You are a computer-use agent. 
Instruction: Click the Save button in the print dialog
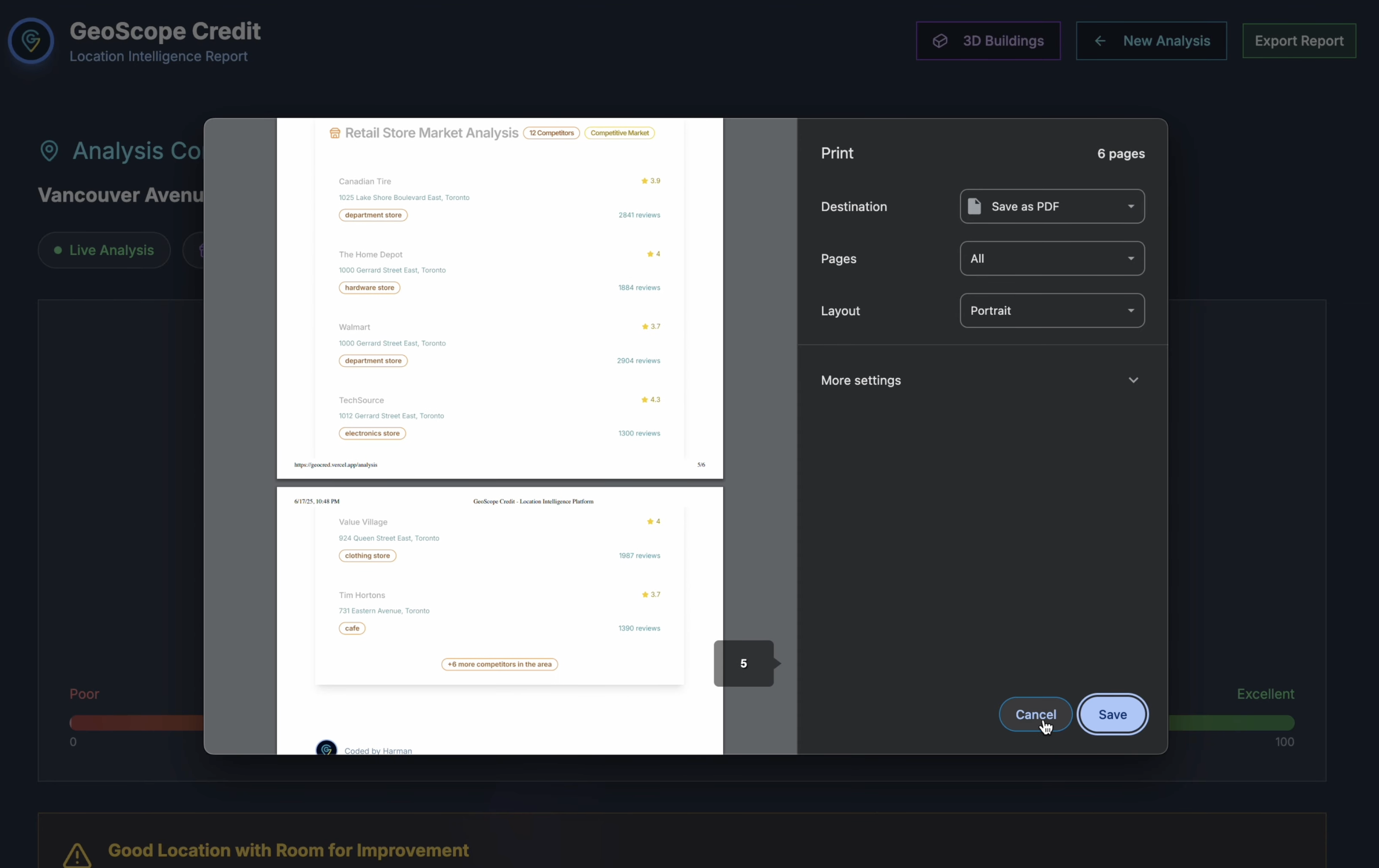pos(1112,714)
